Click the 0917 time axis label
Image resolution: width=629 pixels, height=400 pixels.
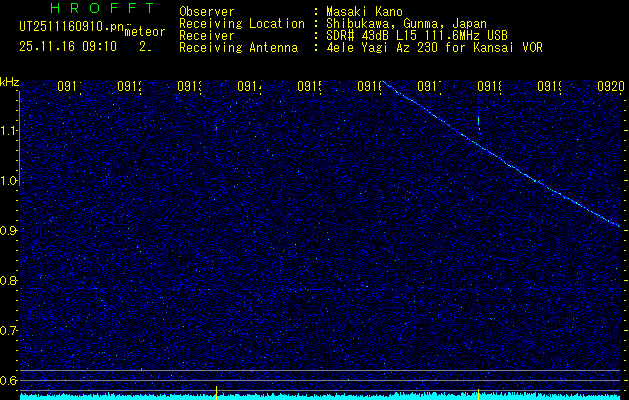(x=429, y=86)
